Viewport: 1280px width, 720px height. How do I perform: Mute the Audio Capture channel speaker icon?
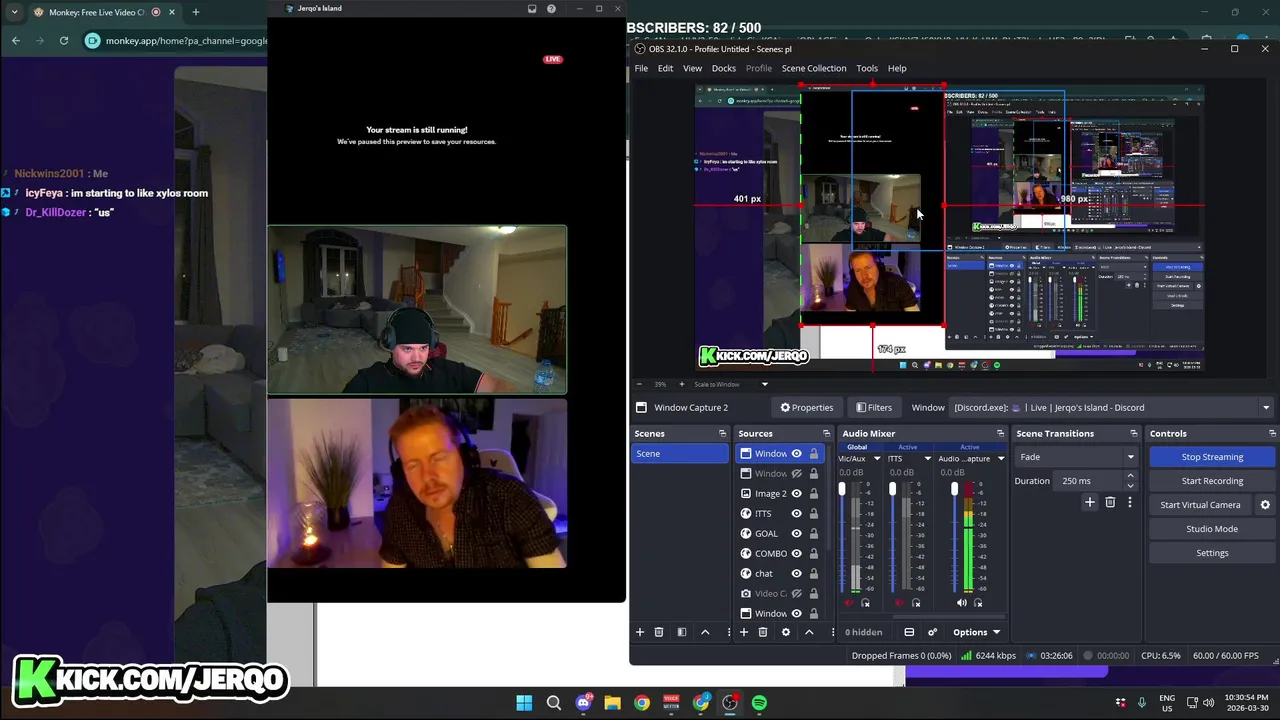point(961,603)
